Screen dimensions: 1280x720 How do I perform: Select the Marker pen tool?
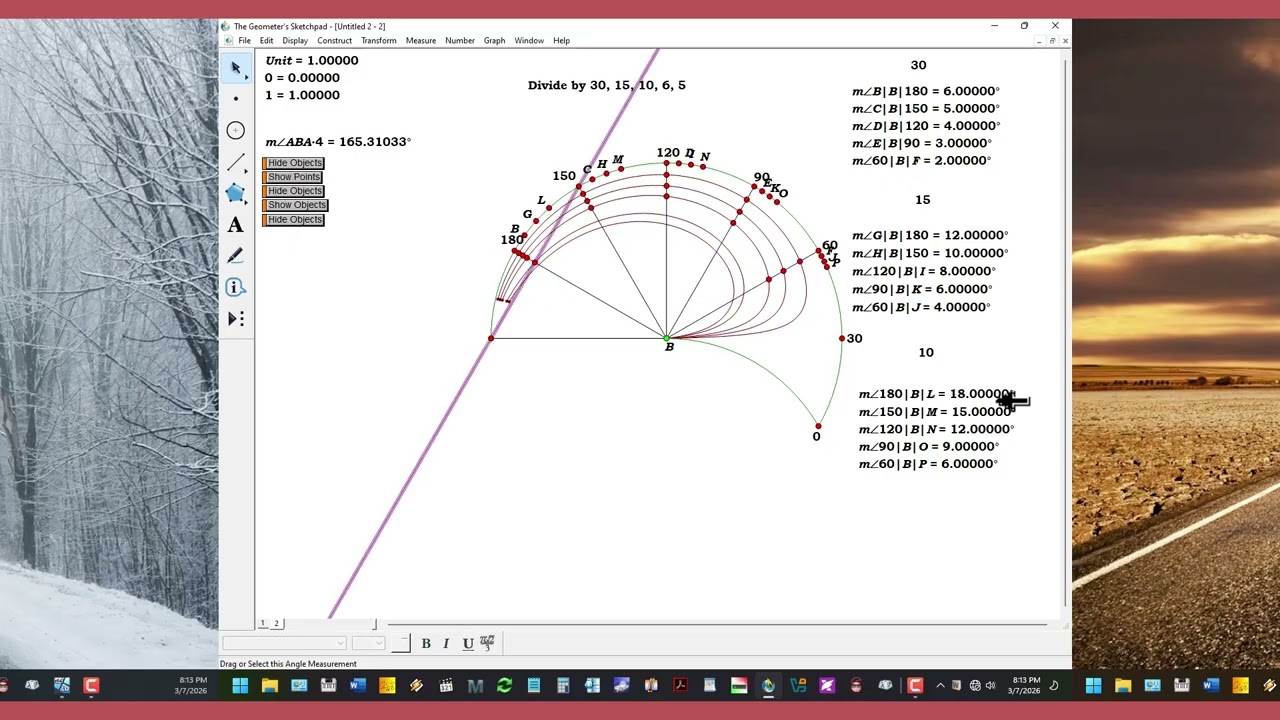[236, 256]
